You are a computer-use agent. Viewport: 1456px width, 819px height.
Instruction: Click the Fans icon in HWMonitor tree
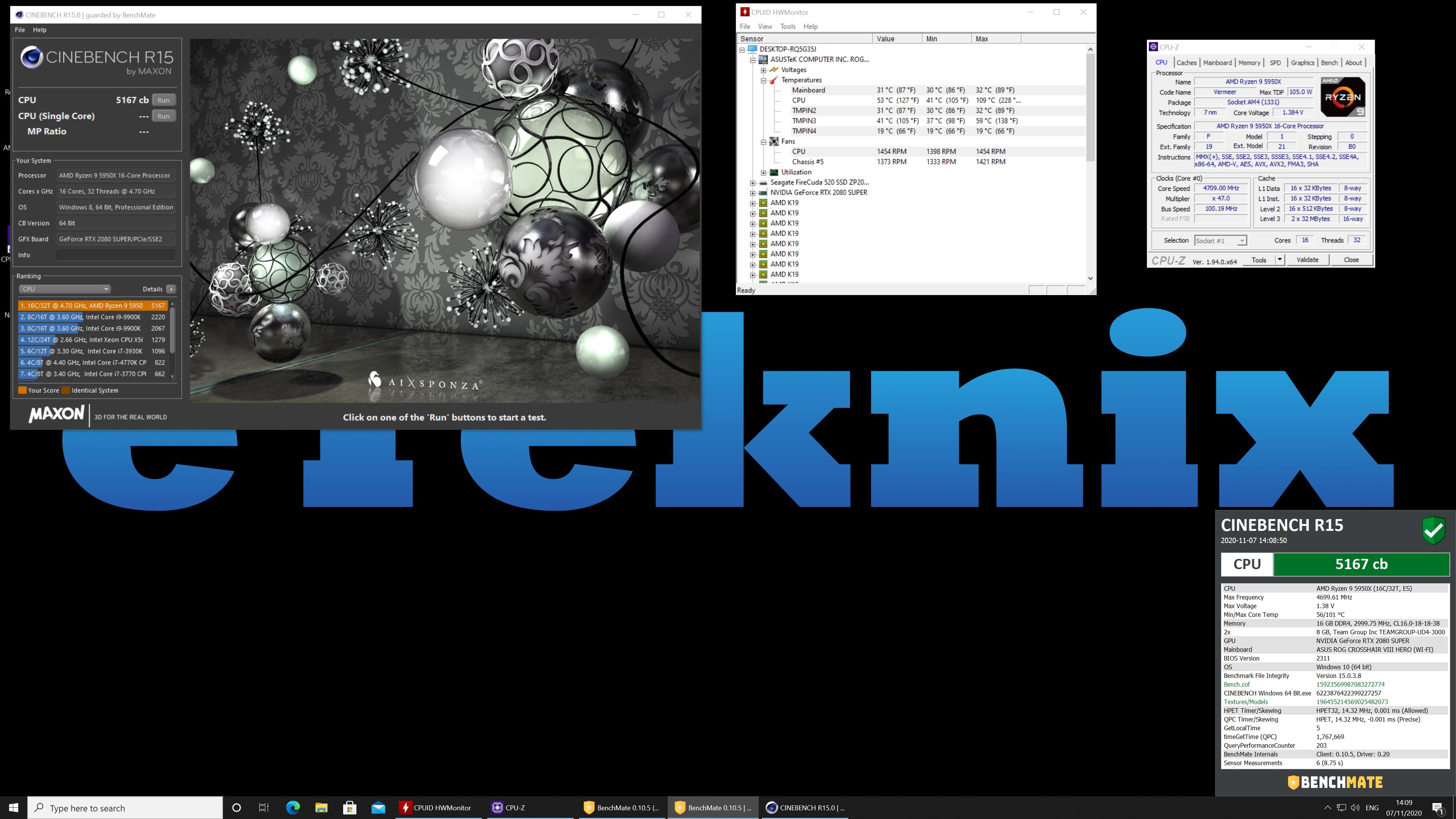pyautogui.click(x=774, y=141)
